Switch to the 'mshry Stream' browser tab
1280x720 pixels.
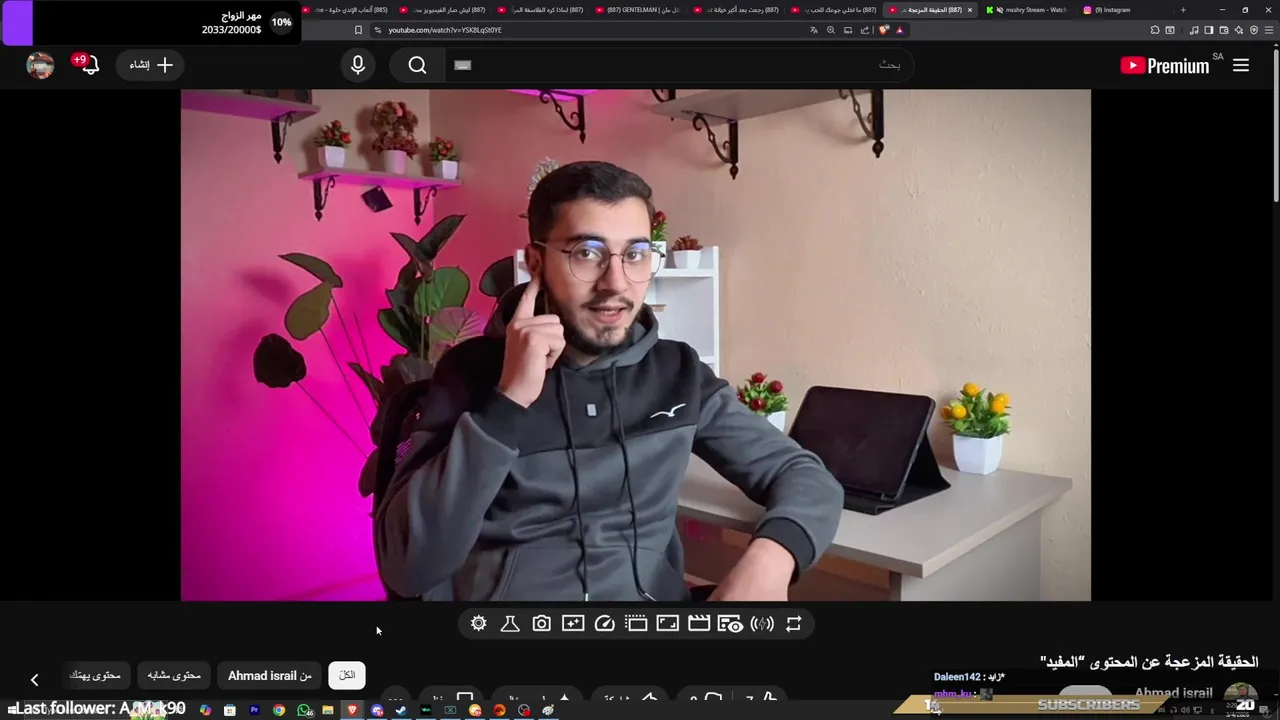pos(1027,10)
